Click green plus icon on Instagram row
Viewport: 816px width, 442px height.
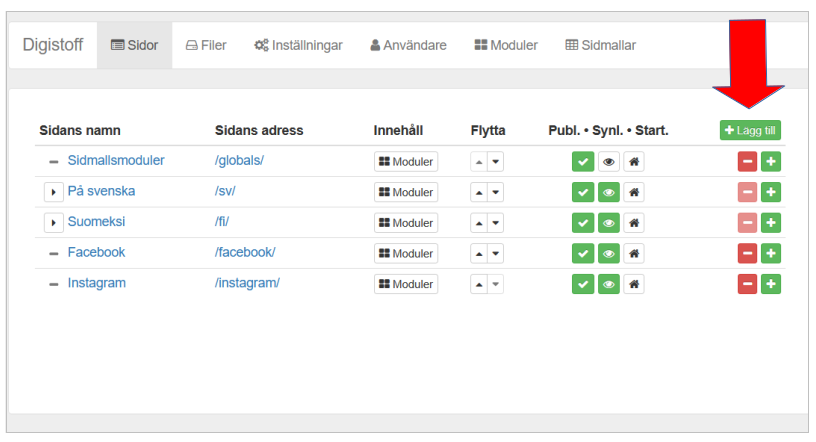tap(771, 285)
